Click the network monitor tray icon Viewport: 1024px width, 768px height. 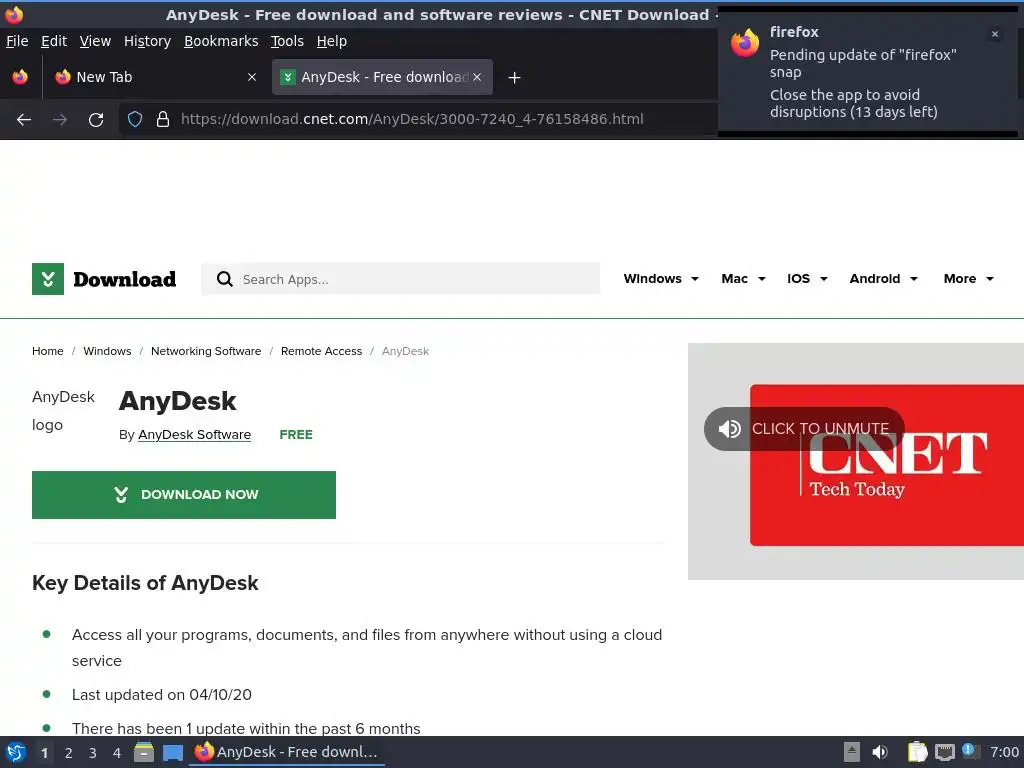(944, 752)
